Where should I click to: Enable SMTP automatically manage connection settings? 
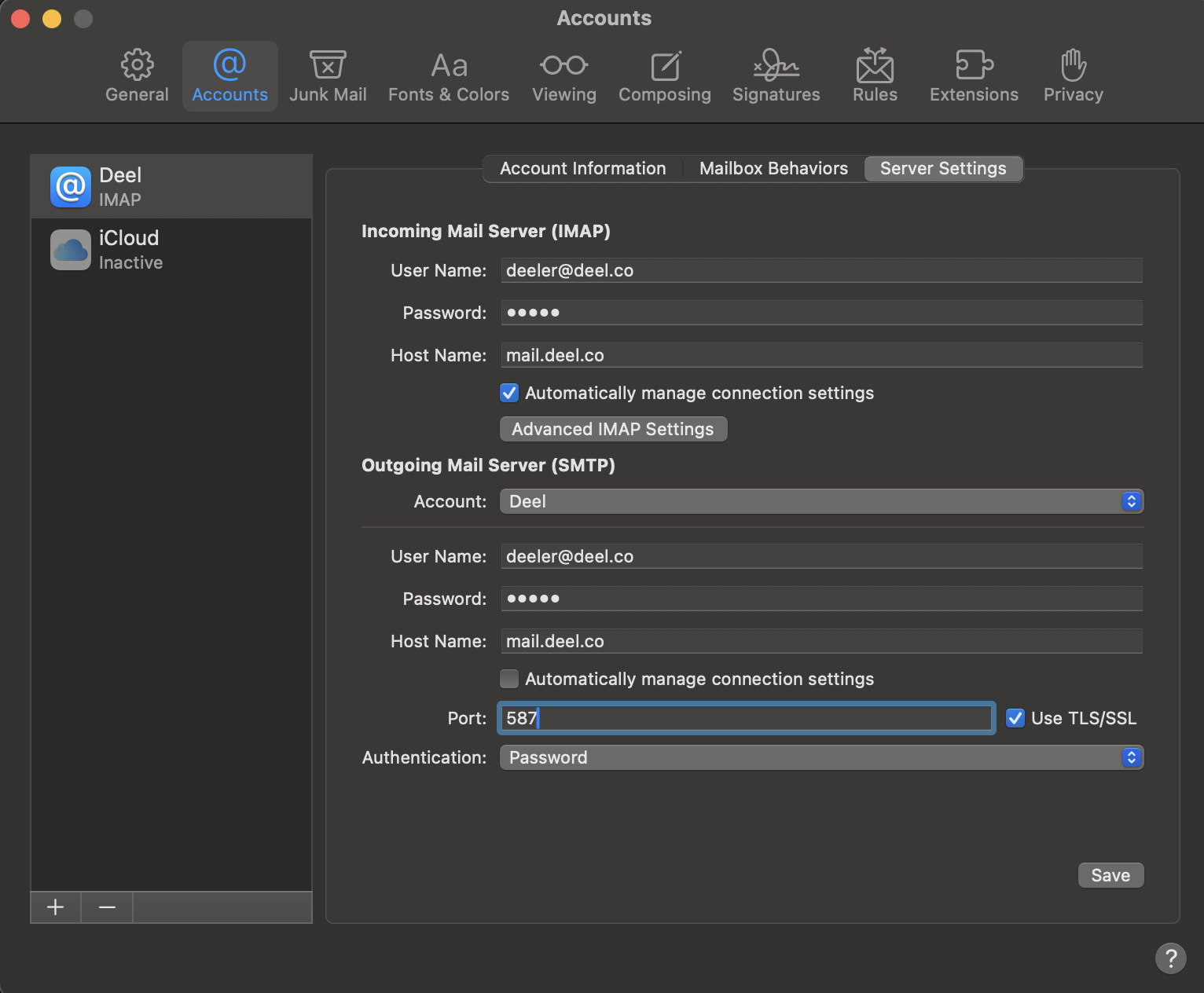(x=509, y=679)
